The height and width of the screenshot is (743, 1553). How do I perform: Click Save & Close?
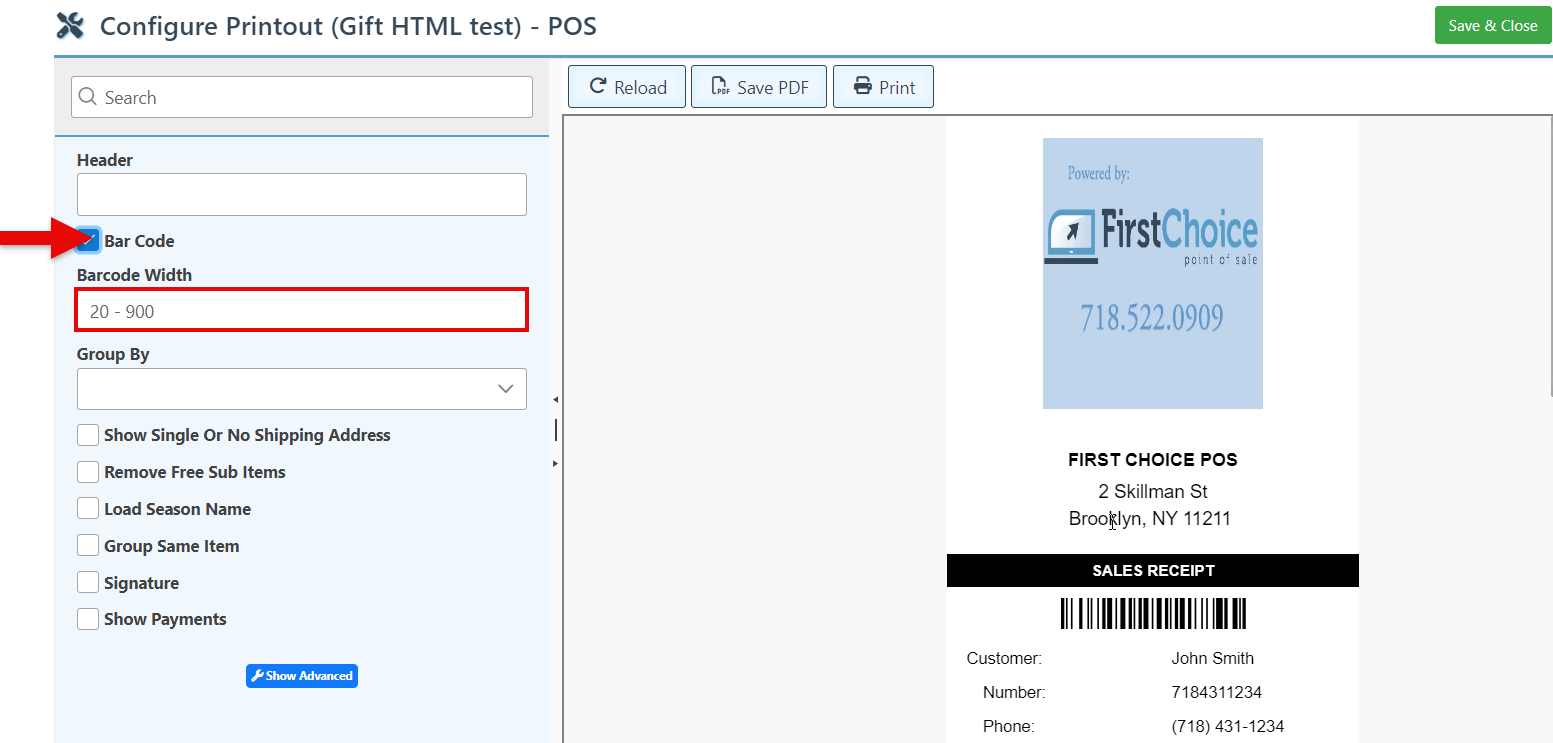(1492, 26)
